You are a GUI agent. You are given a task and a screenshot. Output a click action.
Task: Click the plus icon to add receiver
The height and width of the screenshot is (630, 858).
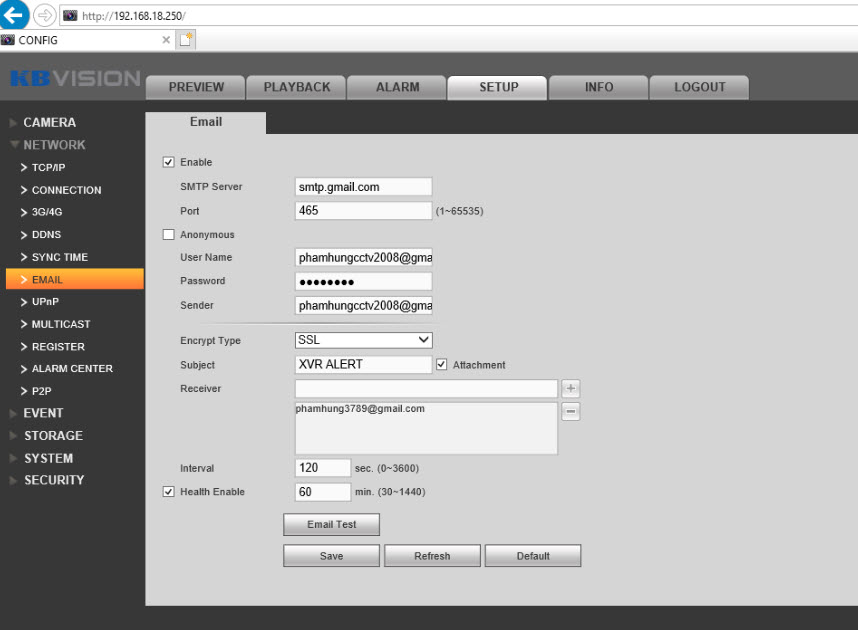click(570, 389)
